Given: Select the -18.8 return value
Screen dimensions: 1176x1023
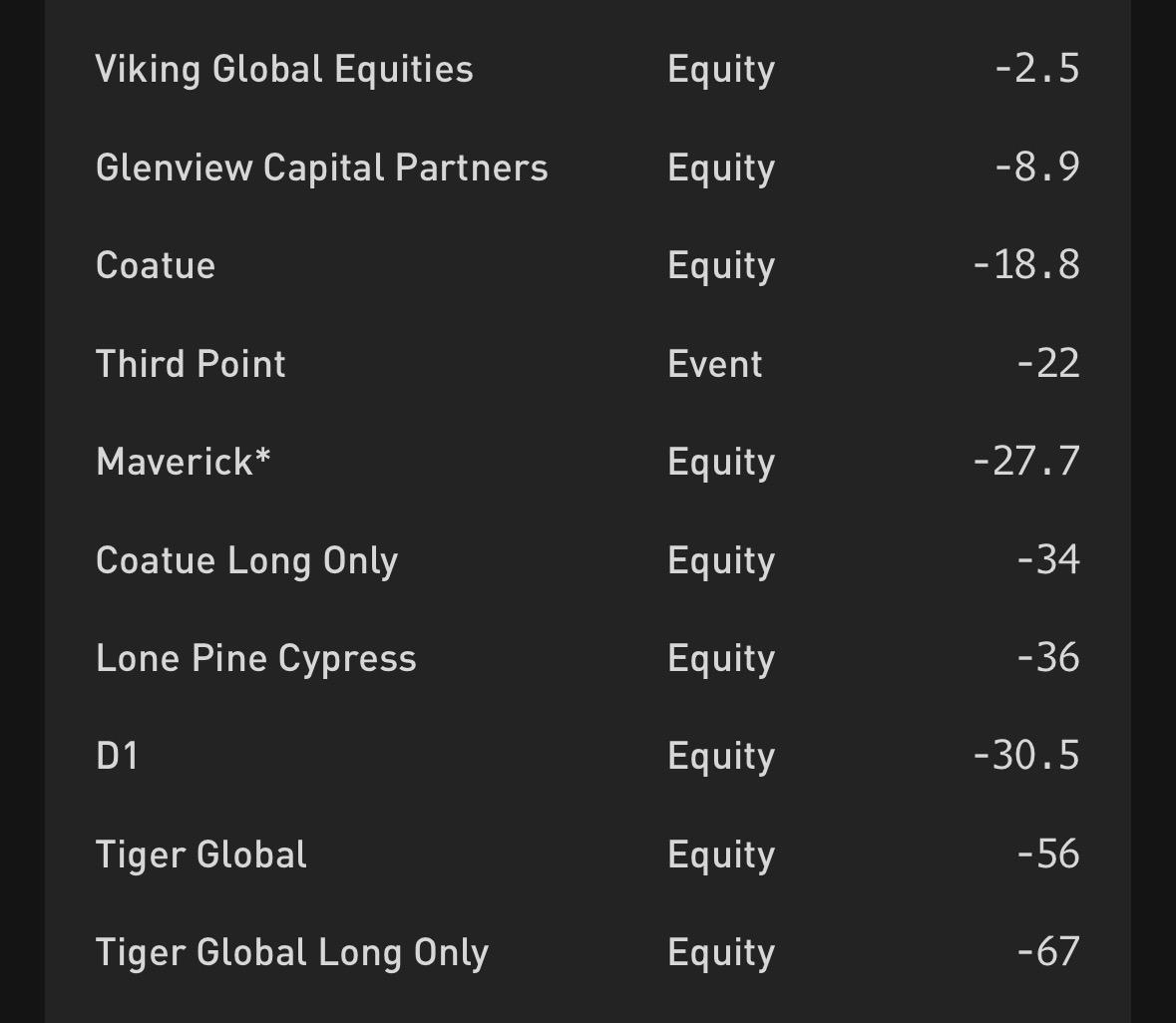Looking at the screenshot, I should 1025,265.
